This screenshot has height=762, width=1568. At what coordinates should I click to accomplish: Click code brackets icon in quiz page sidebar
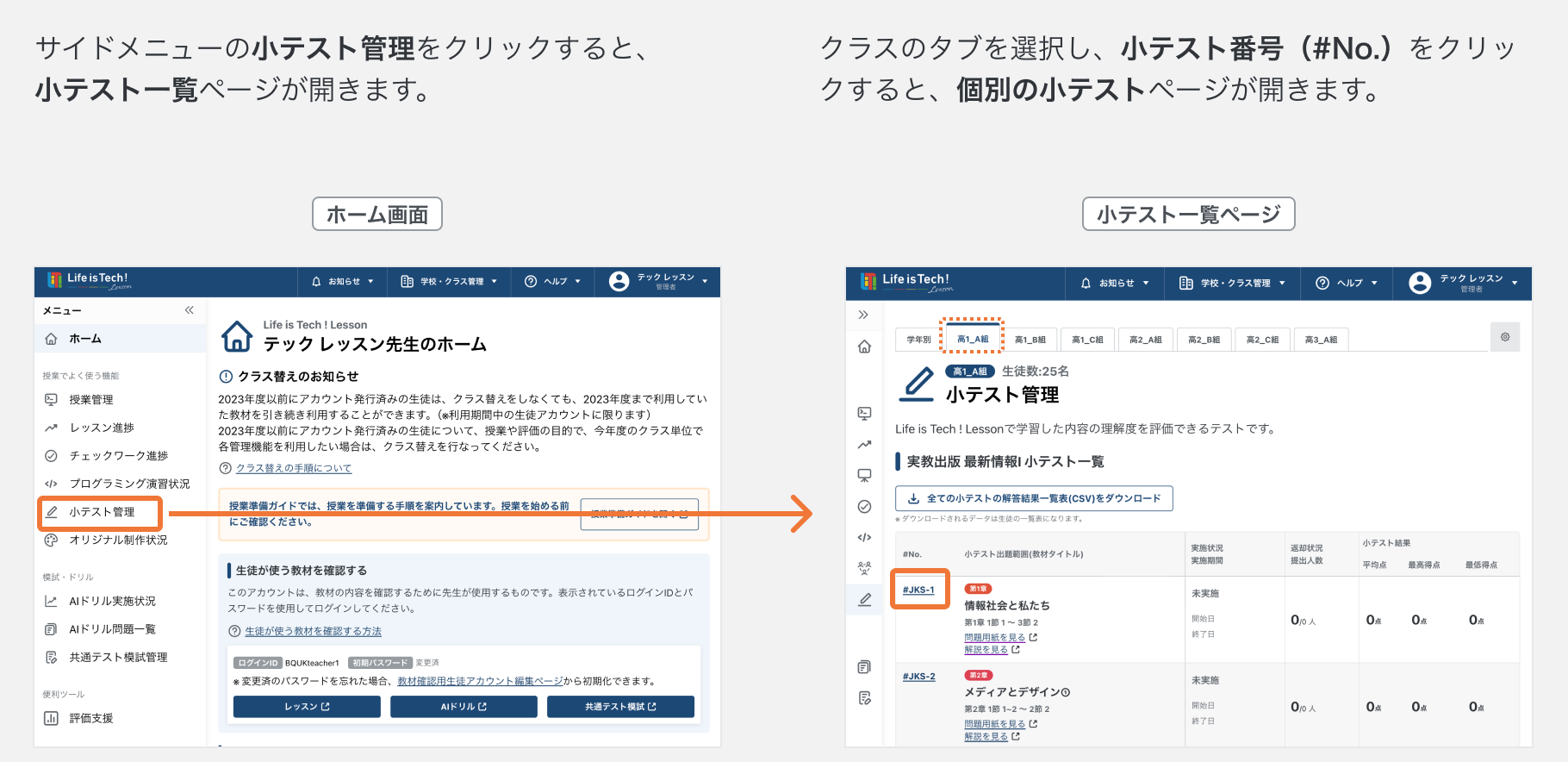[x=864, y=537]
